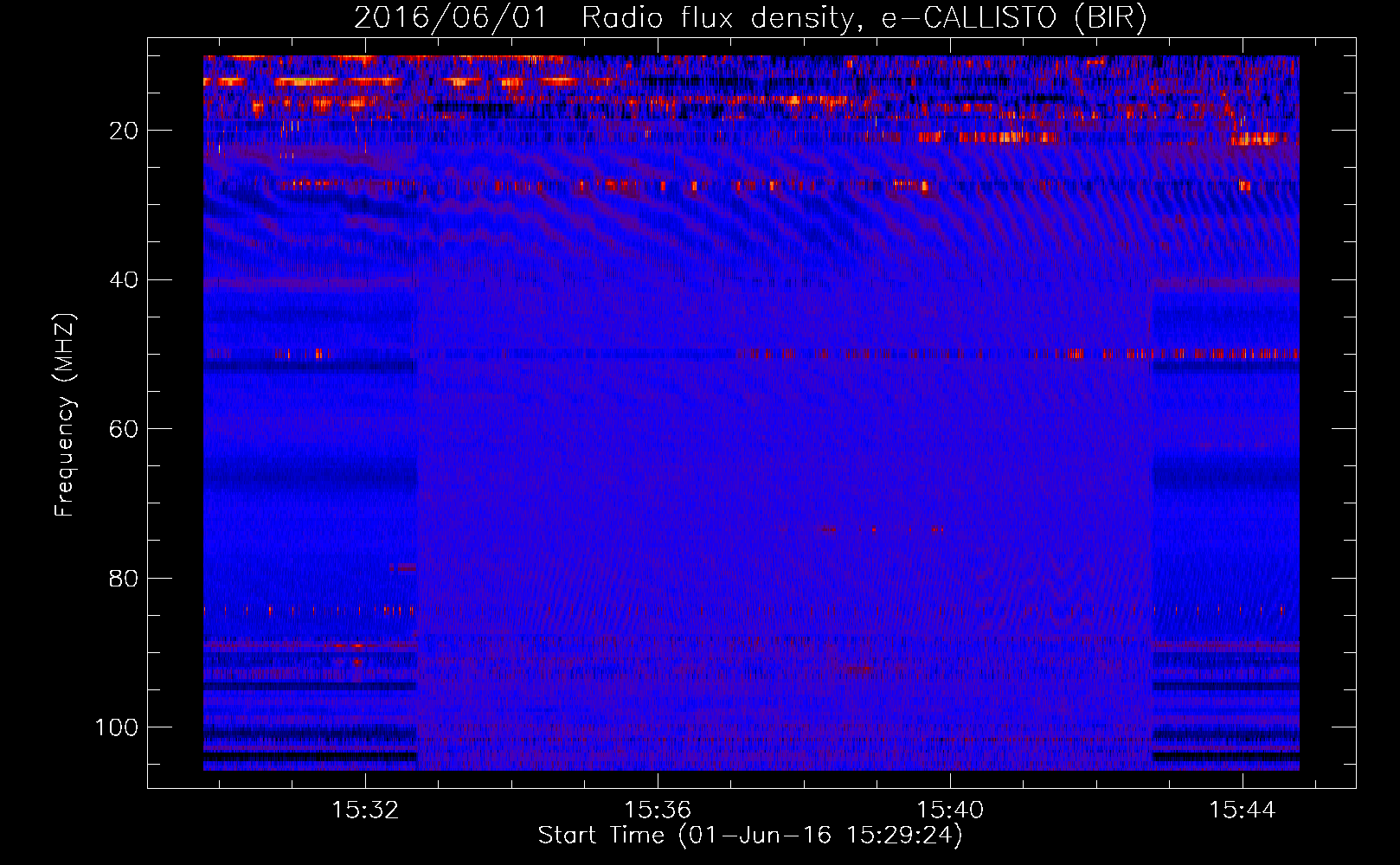Click the '15:40' time tick label
Image resolution: width=1400 pixels, height=865 pixels.
(x=950, y=810)
